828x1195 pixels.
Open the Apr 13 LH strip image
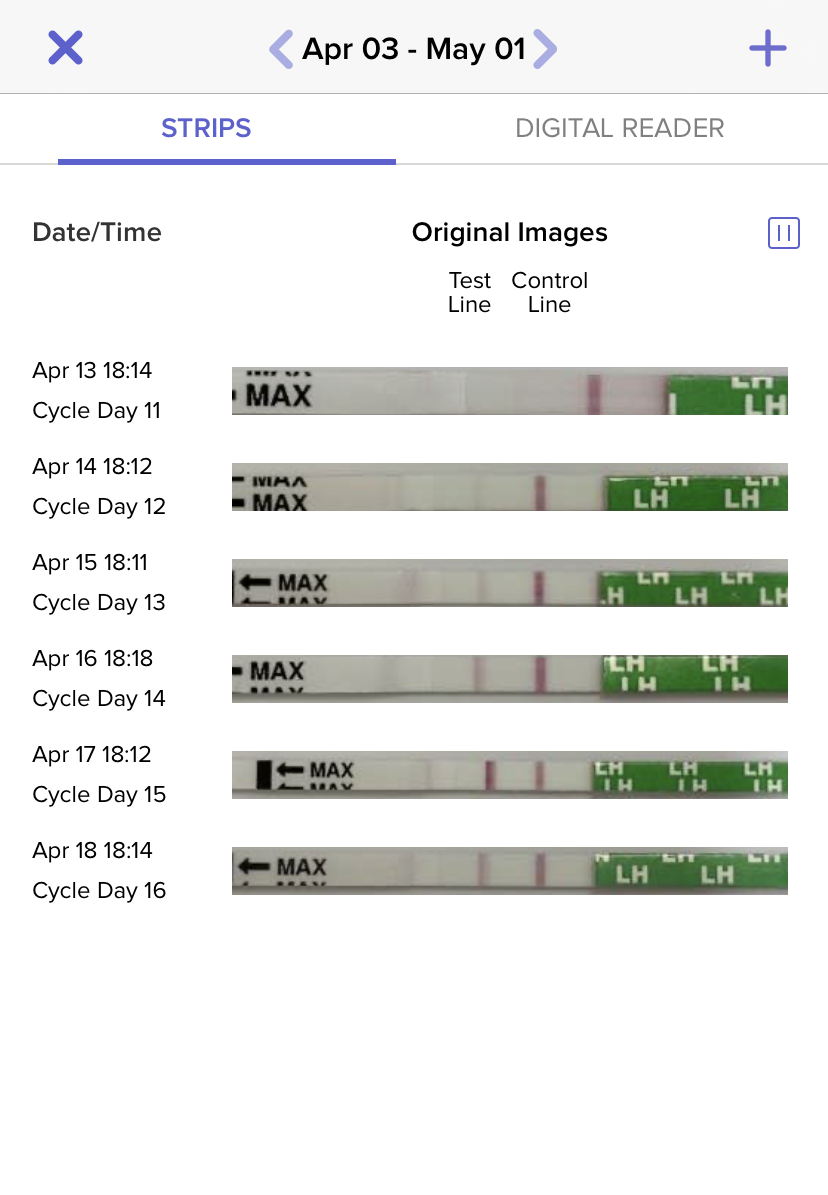coord(509,391)
